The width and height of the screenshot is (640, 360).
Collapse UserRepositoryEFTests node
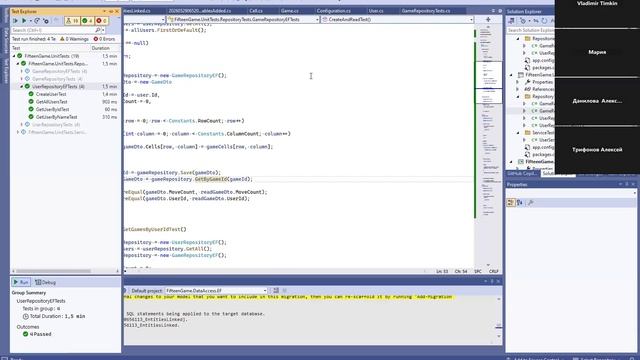22,87
